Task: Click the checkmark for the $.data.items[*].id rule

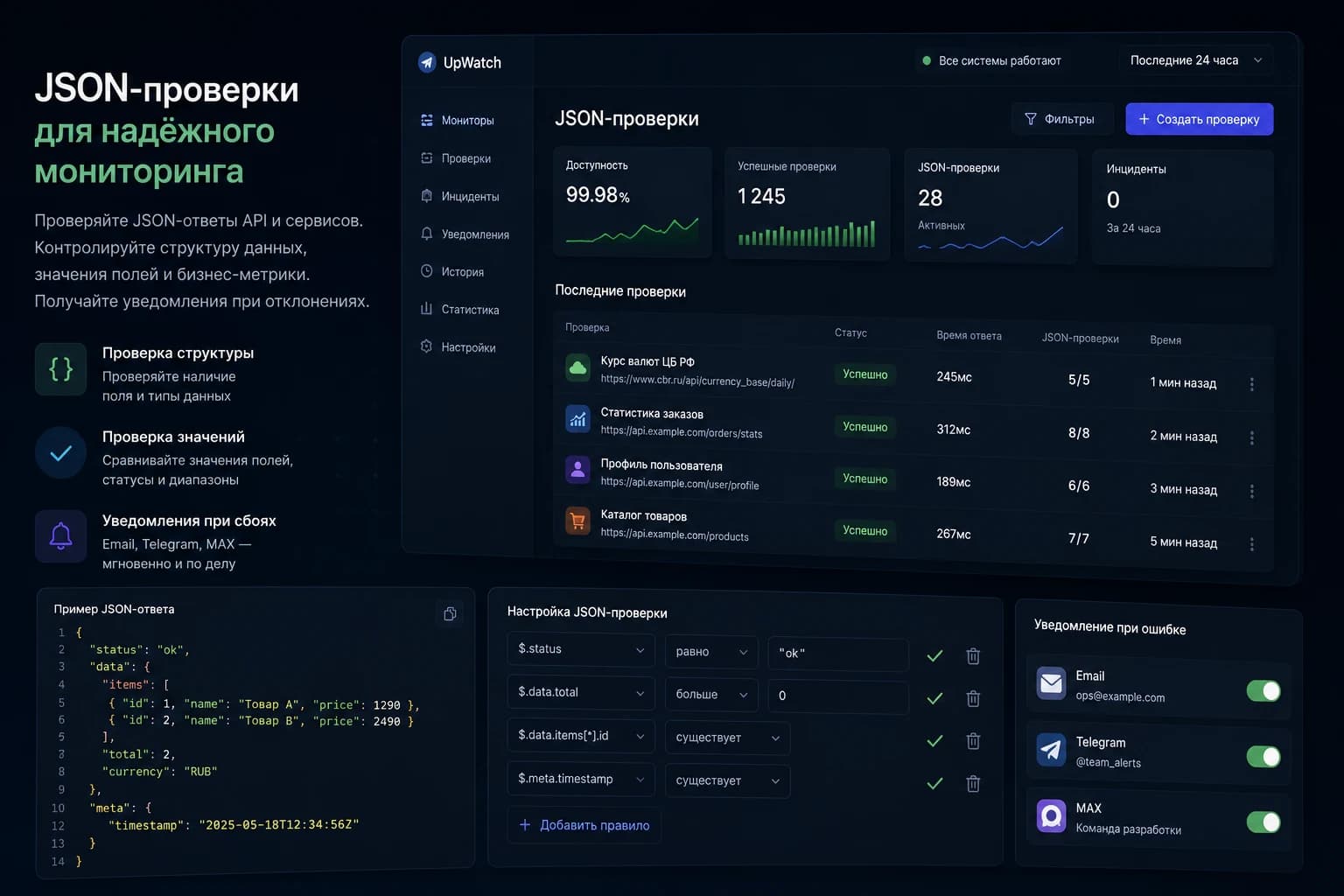Action: click(x=934, y=741)
